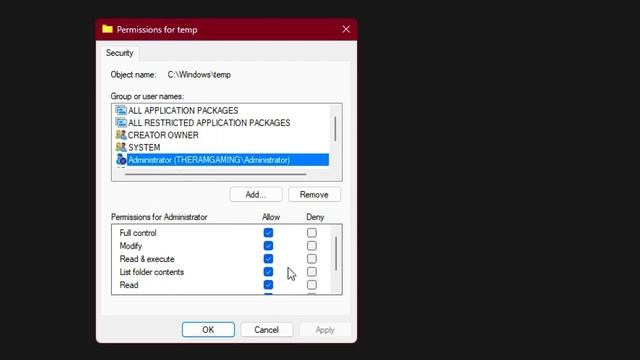
Task: Close the Permissions for temp dialog
Action: (x=346, y=29)
